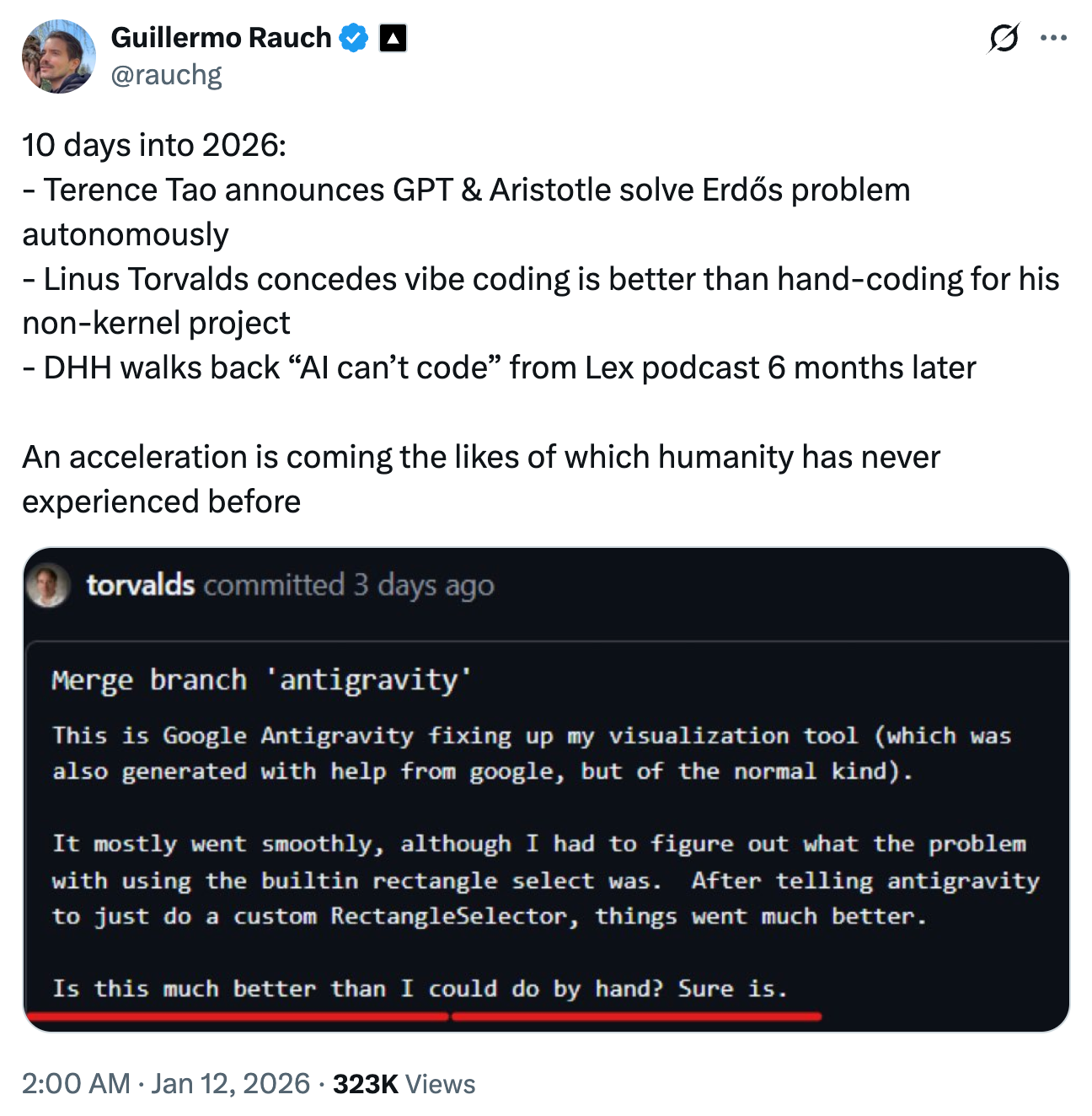Open the Guillermo Rauch display name link
The image size is (1092, 1116).
(221, 38)
